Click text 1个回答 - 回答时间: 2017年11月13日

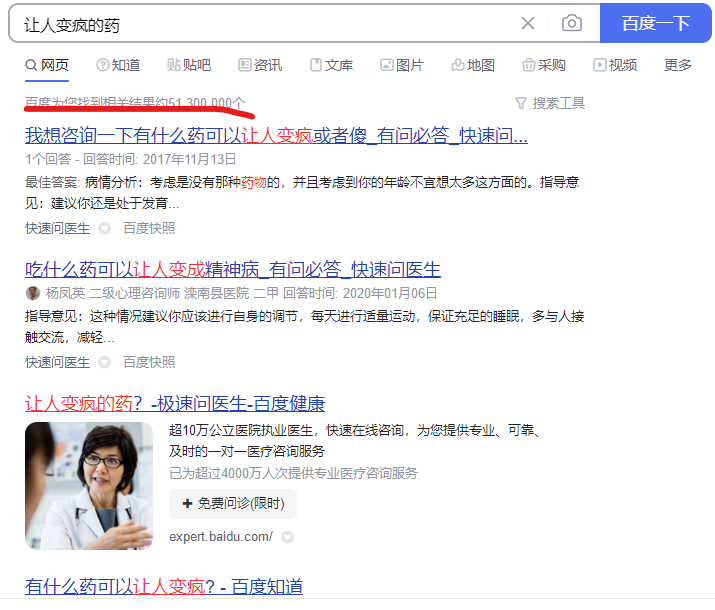tap(130, 159)
